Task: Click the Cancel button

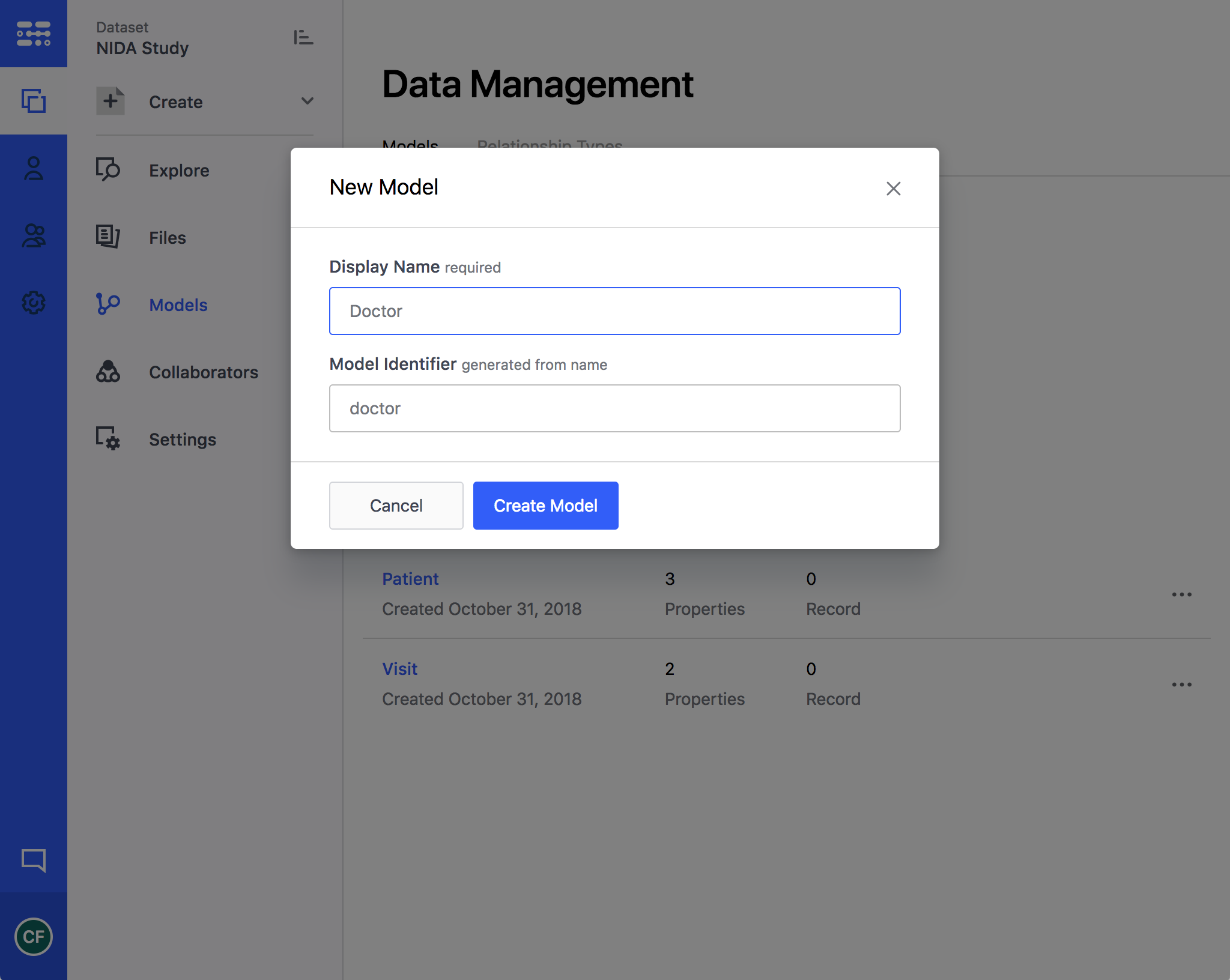Action: tap(396, 506)
